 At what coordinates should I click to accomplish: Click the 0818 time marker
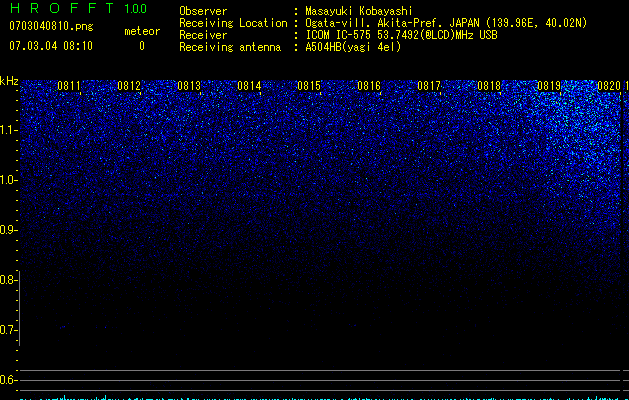[x=489, y=86]
